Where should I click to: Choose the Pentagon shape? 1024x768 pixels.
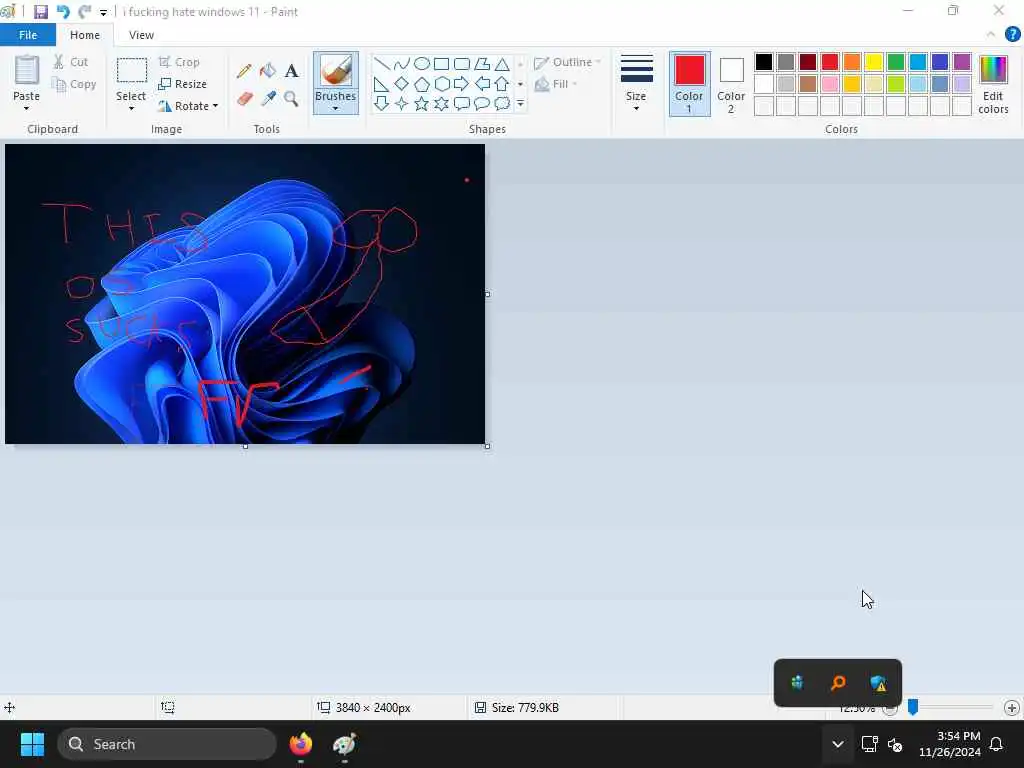point(422,84)
